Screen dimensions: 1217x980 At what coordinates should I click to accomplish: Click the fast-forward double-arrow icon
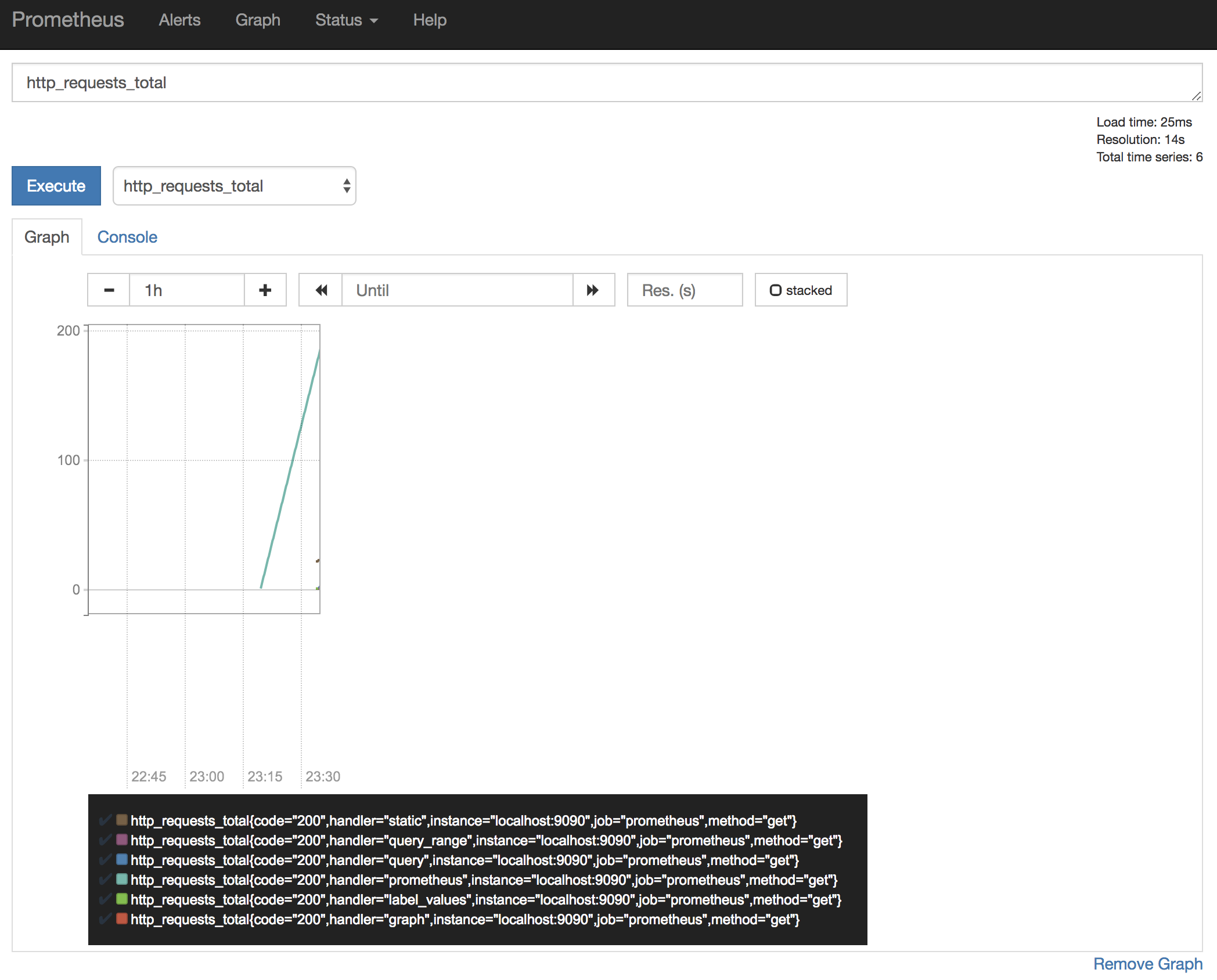[x=593, y=290]
